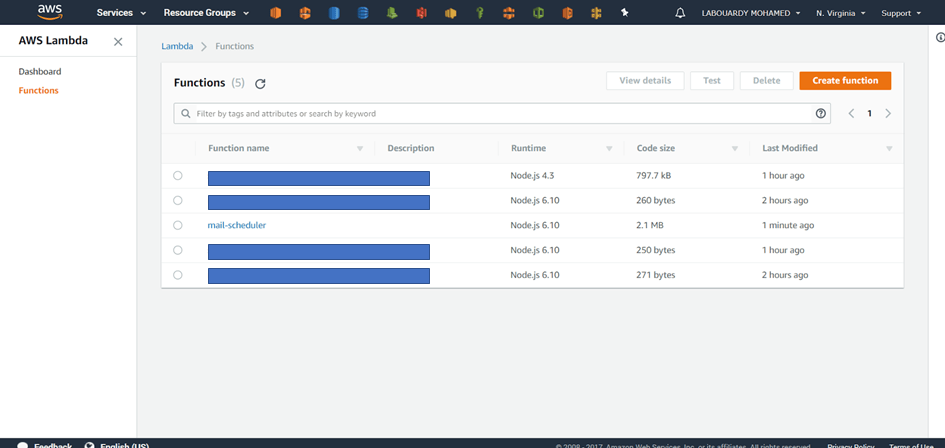The height and width of the screenshot is (448, 945).
Task: Click the Functions breadcrumb item
Action: [234, 46]
